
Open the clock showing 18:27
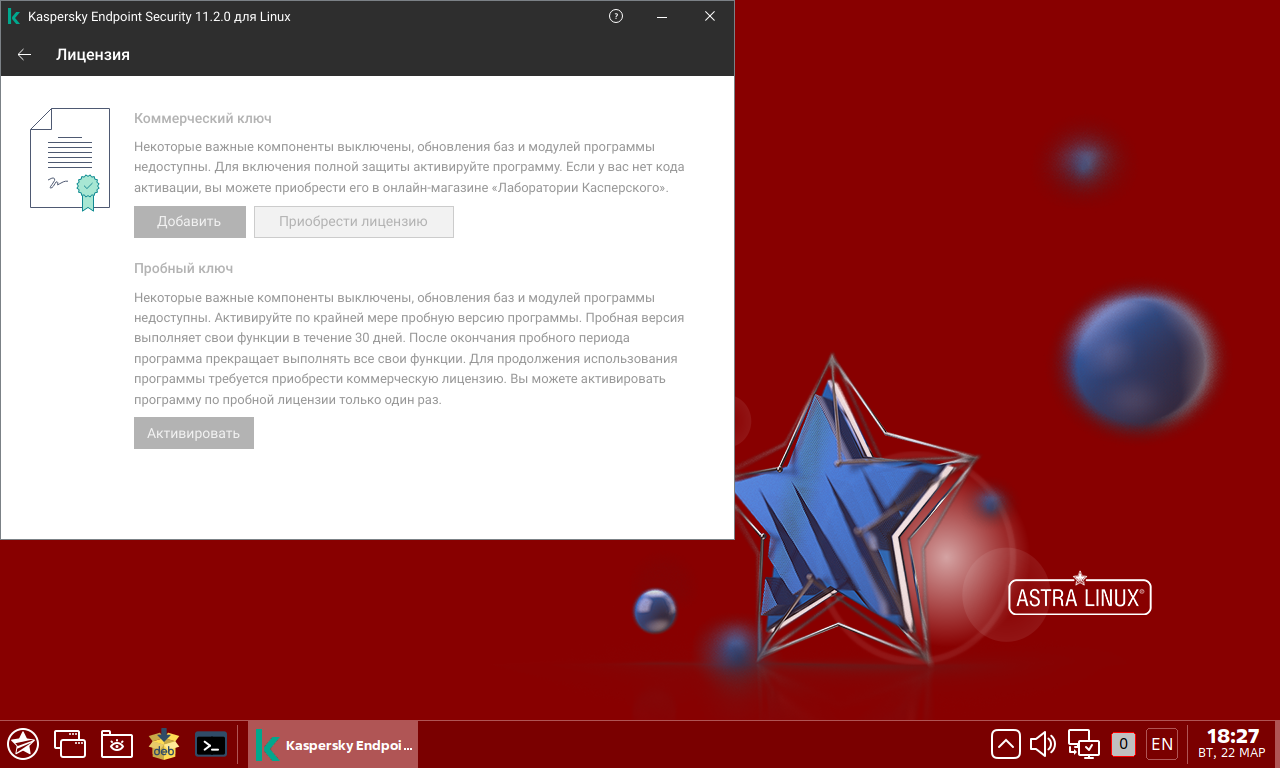pyautogui.click(x=1232, y=744)
